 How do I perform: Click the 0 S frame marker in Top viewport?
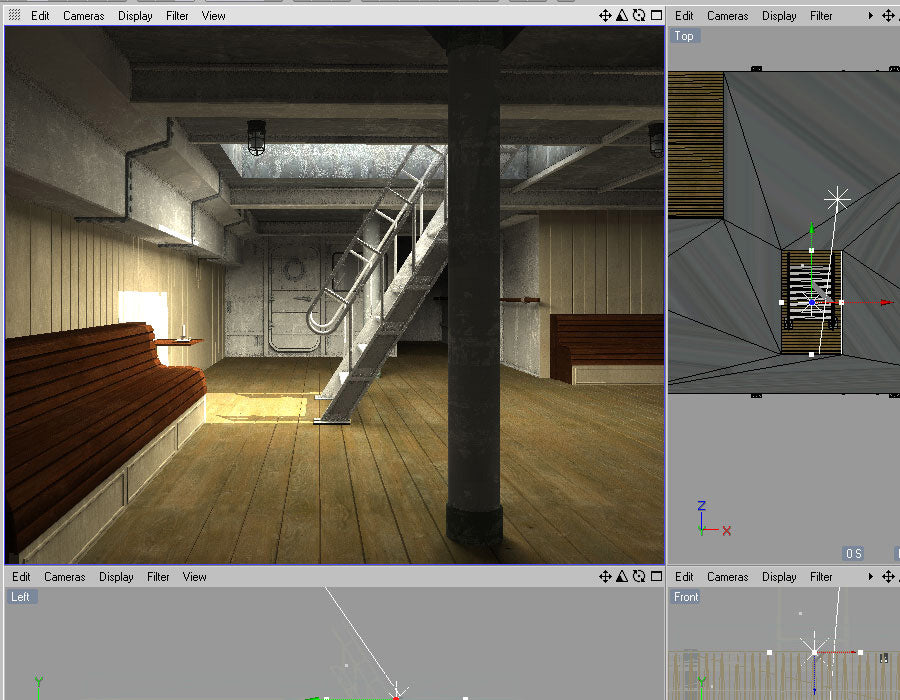click(855, 551)
